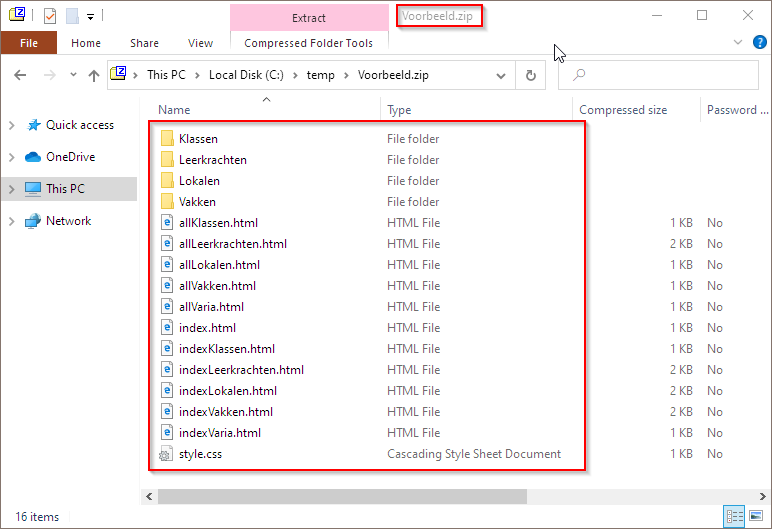The width and height of the screenshot is (772, 529).
Task: Select This PC in sidebar
Action: click(x=65, y=189)
